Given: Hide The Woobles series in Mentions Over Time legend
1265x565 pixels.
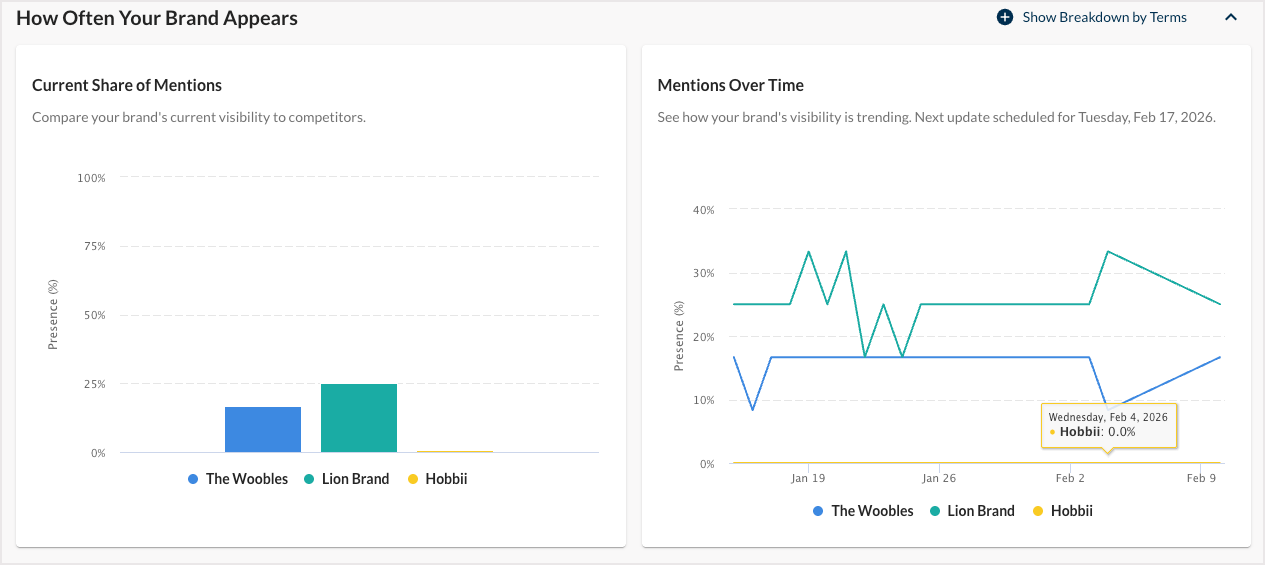Looking at the screenshot, I should coord(872,511).
